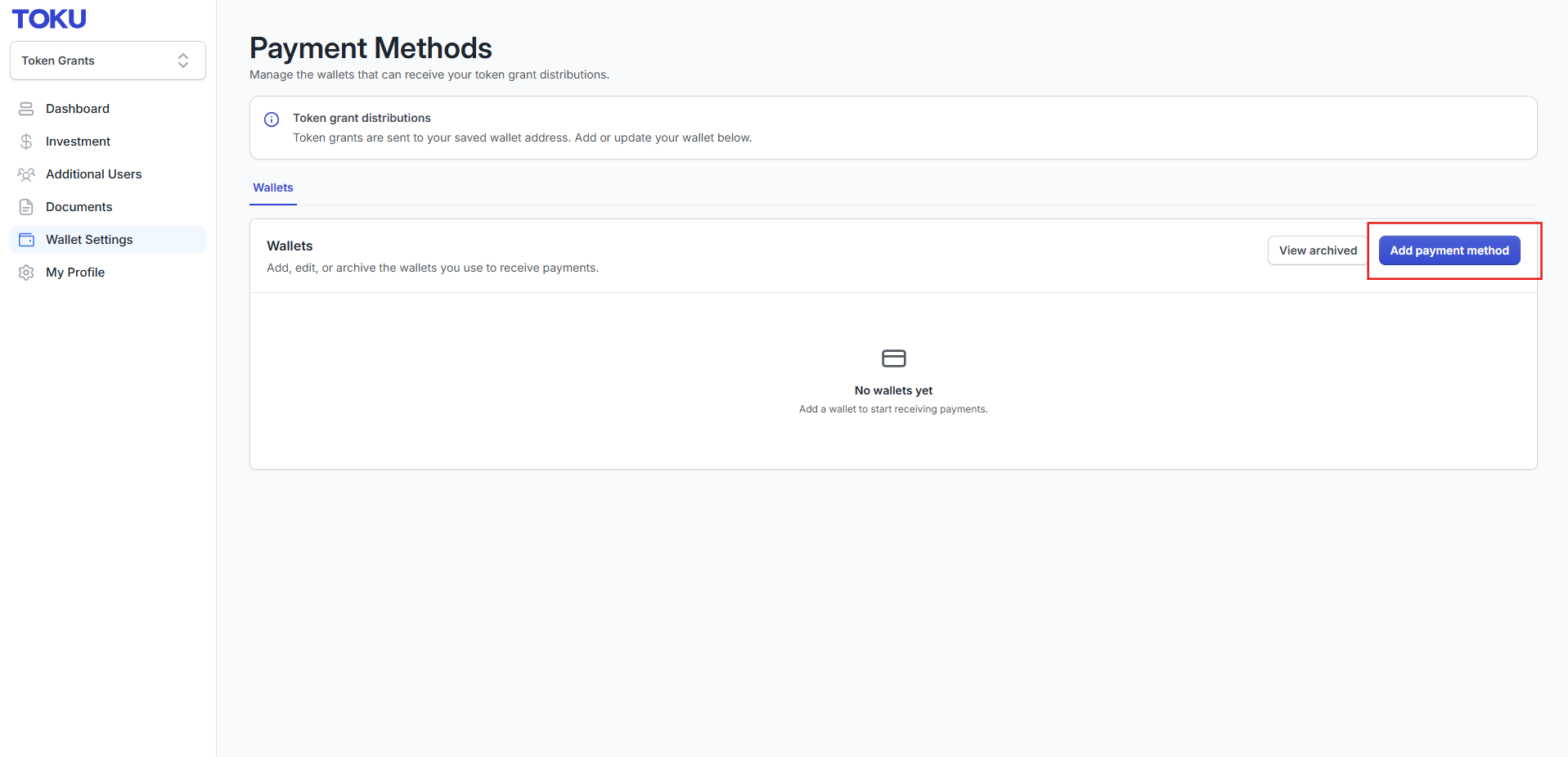Click the Investment dollar sign icon

click(x=26, y=142)
